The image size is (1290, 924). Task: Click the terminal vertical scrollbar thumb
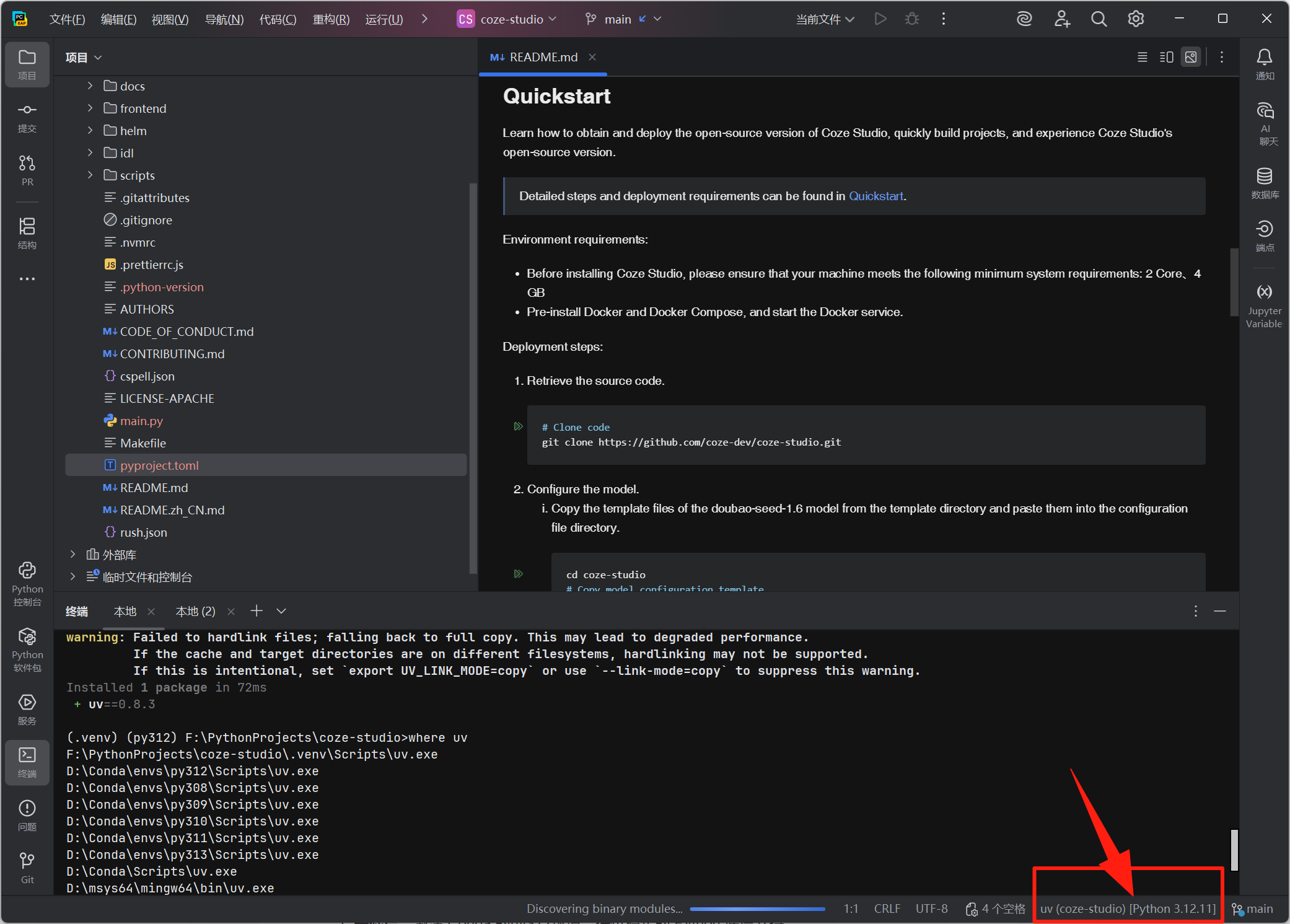tap(1234, 850)
